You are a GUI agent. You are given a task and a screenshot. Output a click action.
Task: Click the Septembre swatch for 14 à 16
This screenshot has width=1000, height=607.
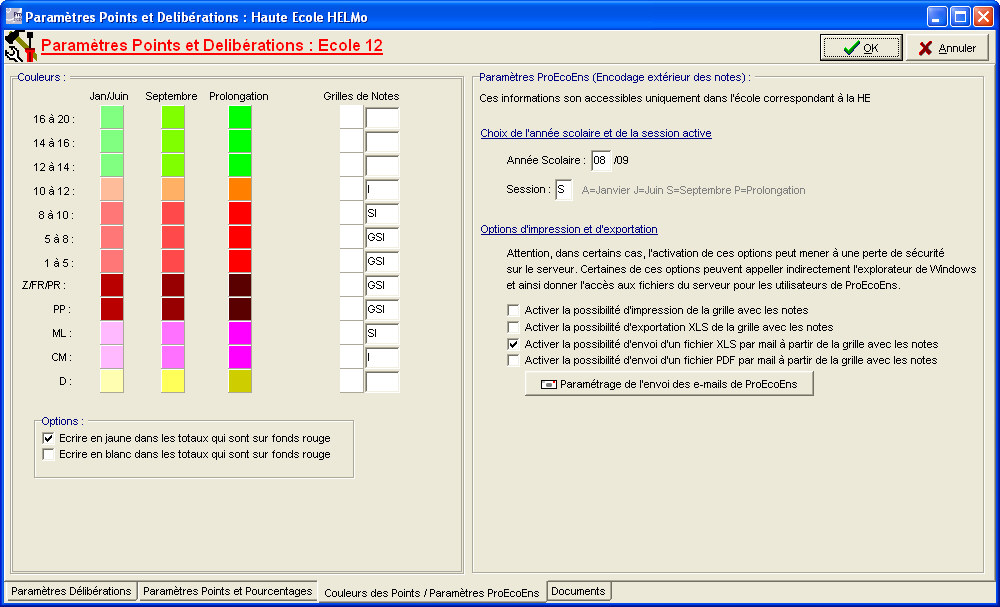point(173,142)
